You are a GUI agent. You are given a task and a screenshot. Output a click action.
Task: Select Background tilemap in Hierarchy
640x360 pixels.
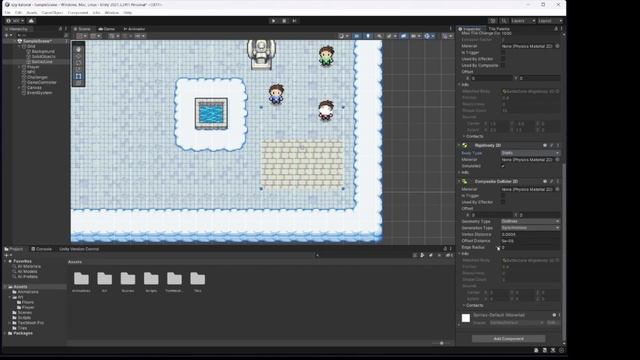click(x=43, y=52)
